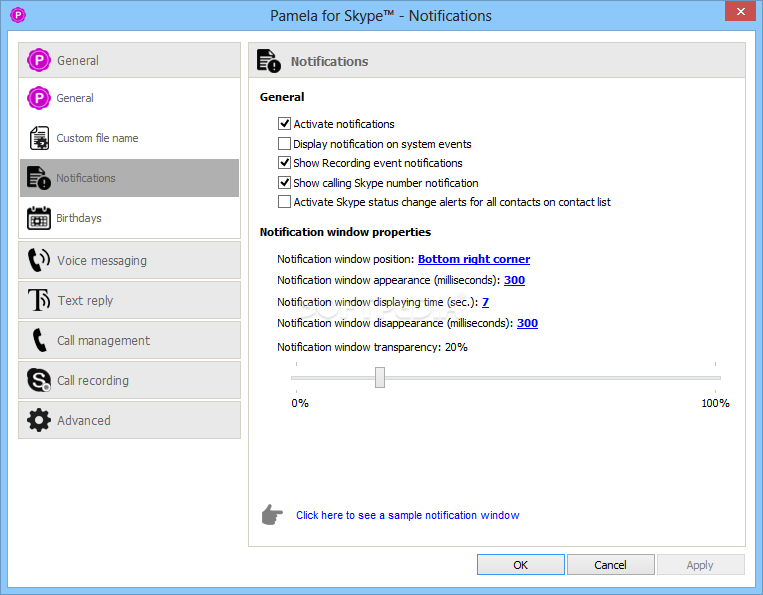
Task: Click the Text reply icon
Action: tap(39, 300)
